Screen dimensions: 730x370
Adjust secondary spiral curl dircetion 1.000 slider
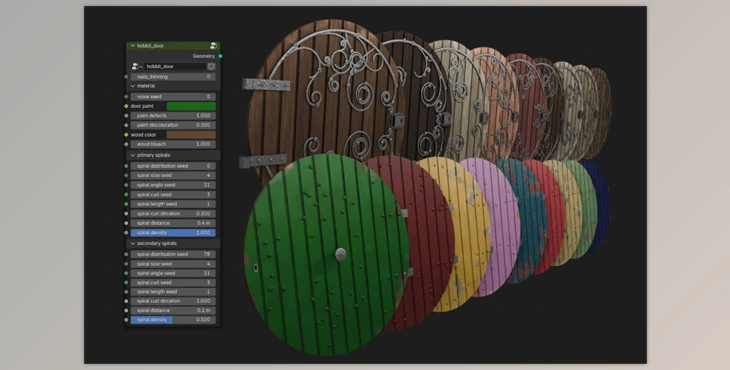coord(173,301)
